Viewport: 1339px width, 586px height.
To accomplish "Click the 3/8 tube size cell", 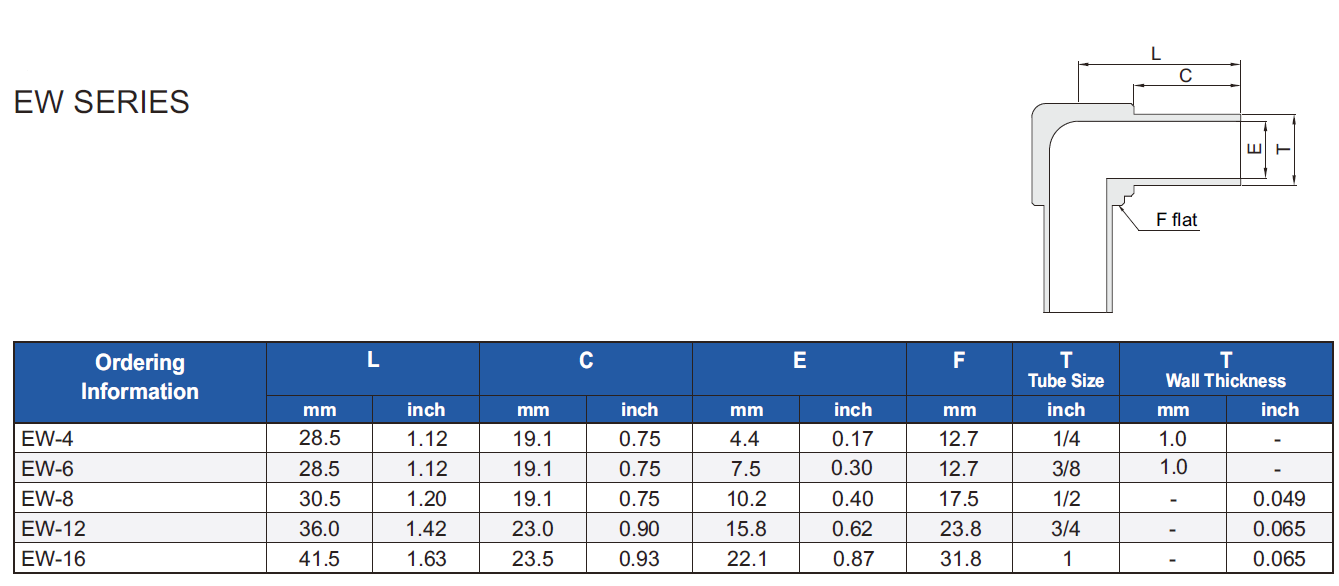I will (1066, 469).
